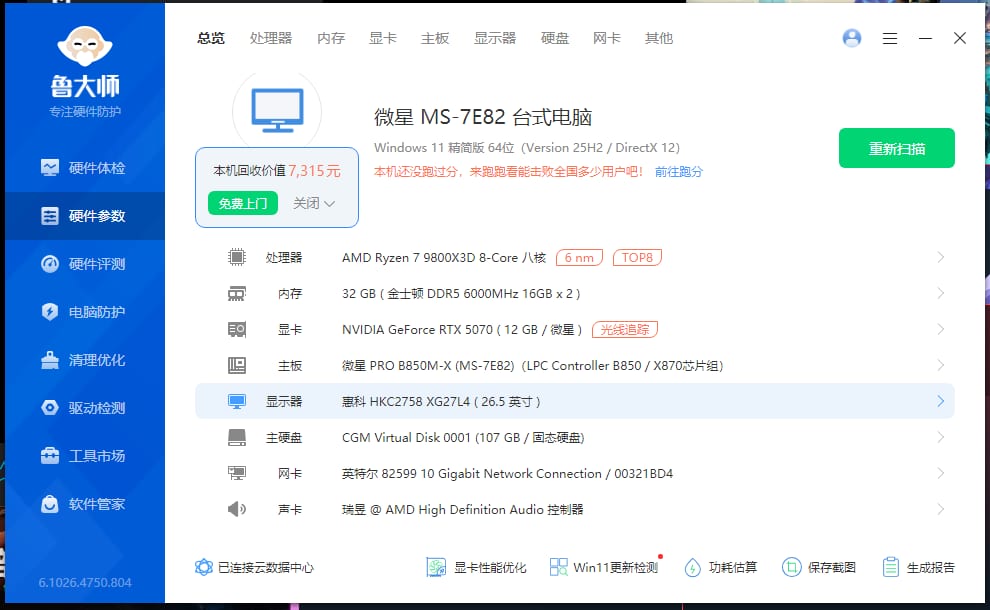
Task: Click the main hard disk icon
Action: 237,438
